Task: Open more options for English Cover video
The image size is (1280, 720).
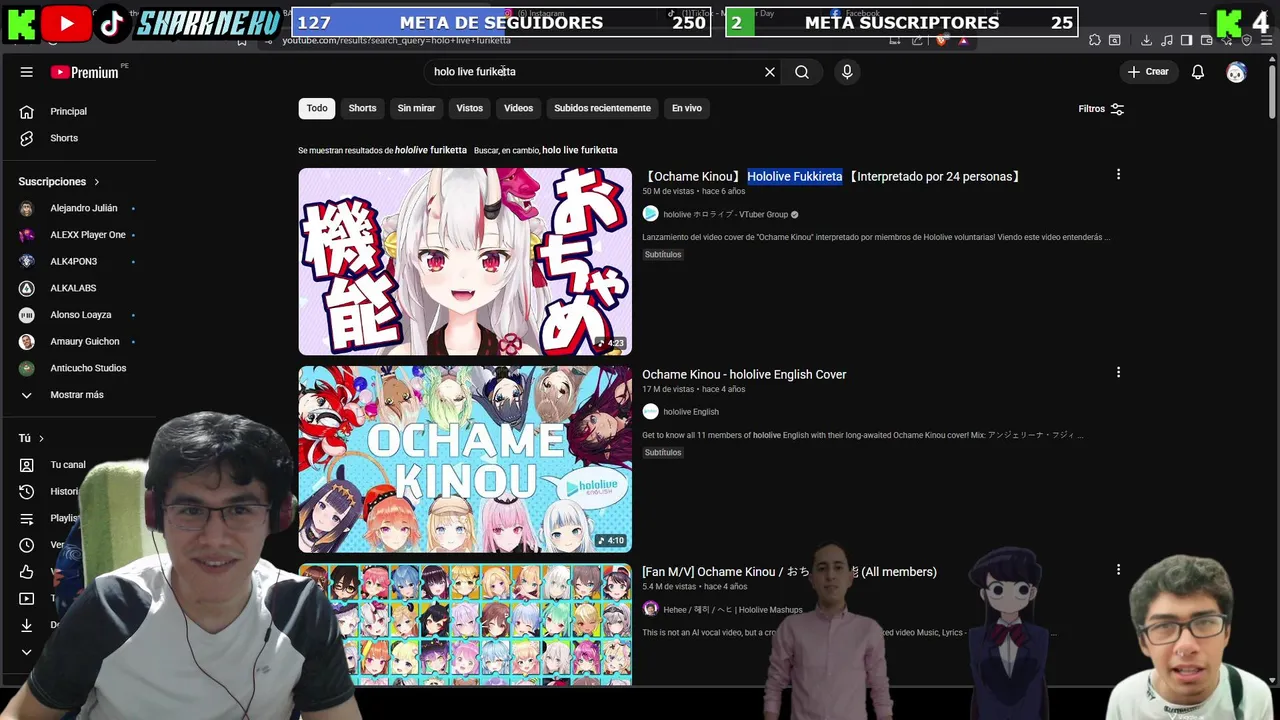Action: tap(1118, 373)
